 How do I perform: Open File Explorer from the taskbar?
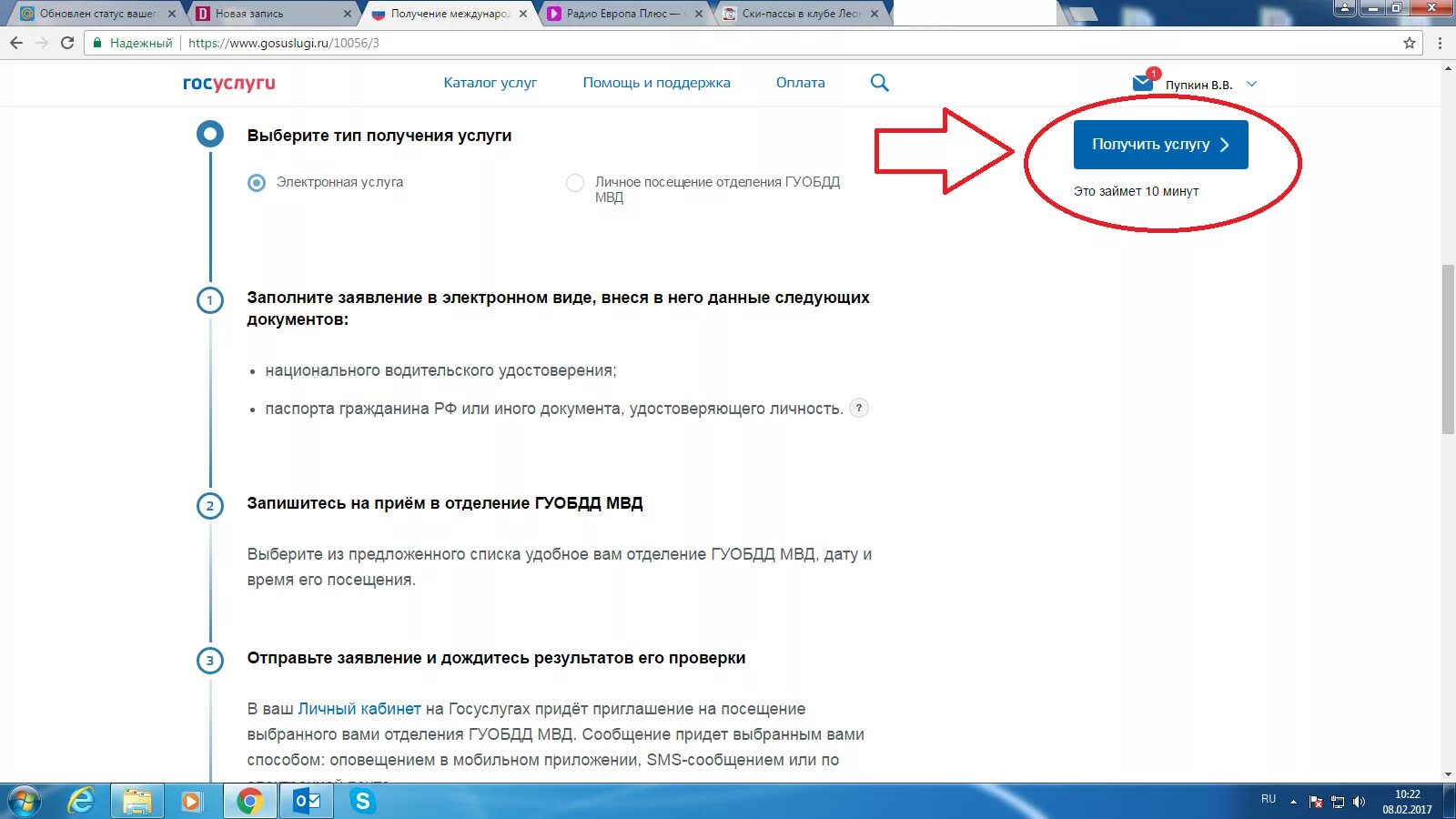tap(137, 802)
